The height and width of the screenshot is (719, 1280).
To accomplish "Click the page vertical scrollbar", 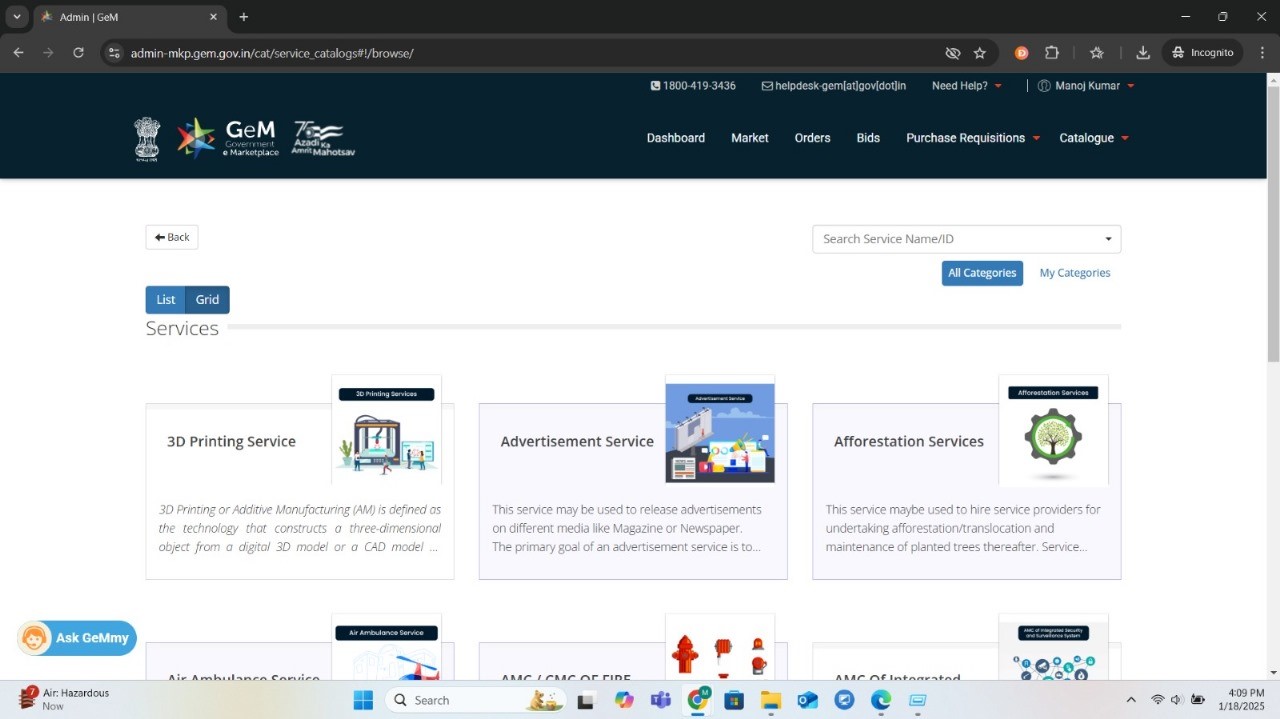I will click(x=1273, y=225).
